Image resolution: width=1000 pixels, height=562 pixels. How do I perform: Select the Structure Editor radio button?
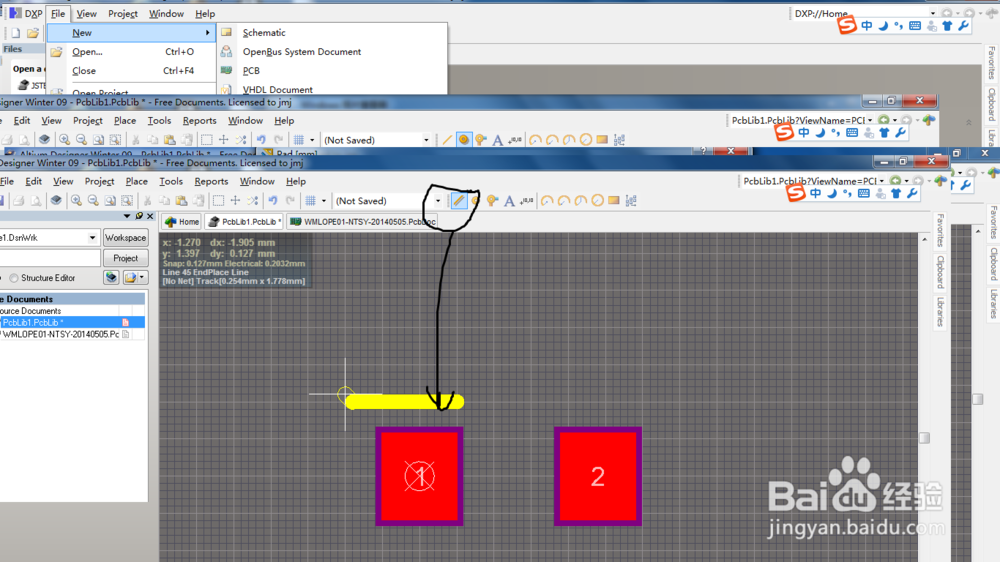pyautogui.click(x=13, y=278)
